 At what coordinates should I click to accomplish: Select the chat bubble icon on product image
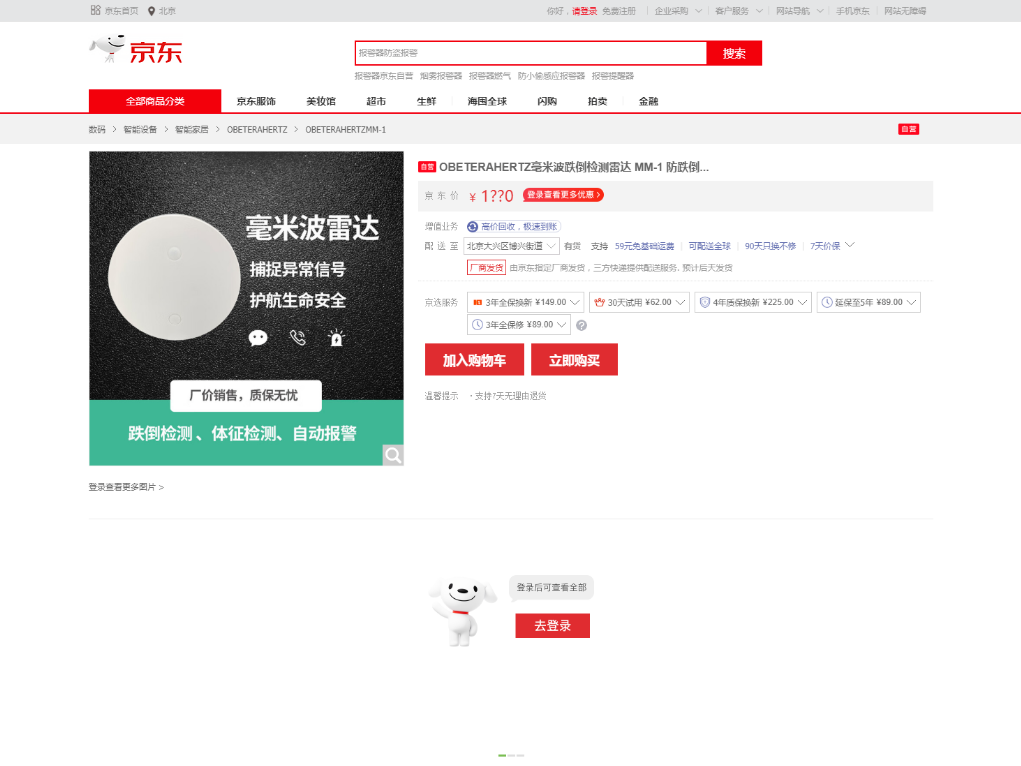(258, 338)
